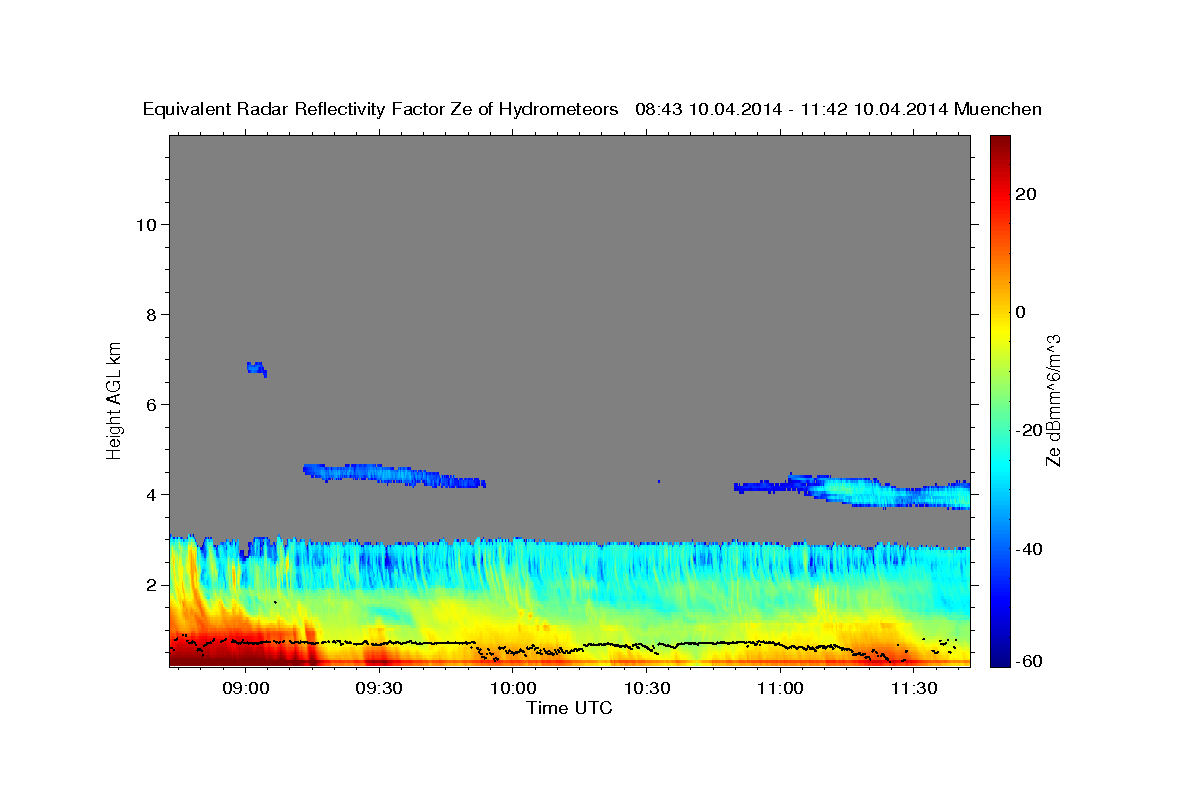The height and width of the screenshot is (800, 1200).
Task: Click the small blue echo near 7 km
Action: (257, 369)
